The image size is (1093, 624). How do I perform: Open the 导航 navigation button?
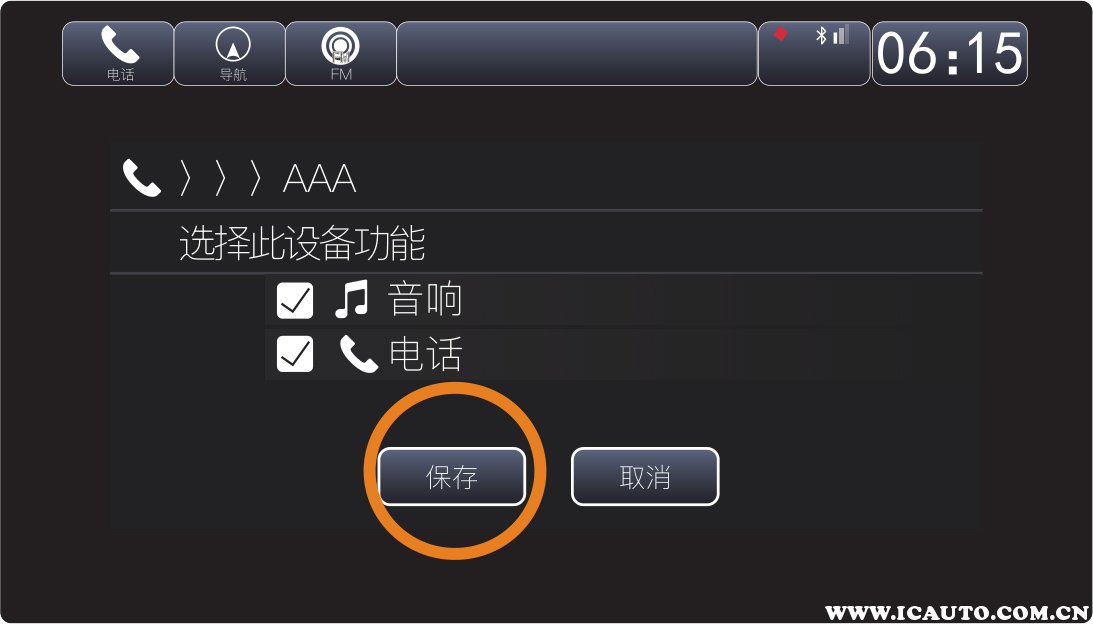pos(230,54)
